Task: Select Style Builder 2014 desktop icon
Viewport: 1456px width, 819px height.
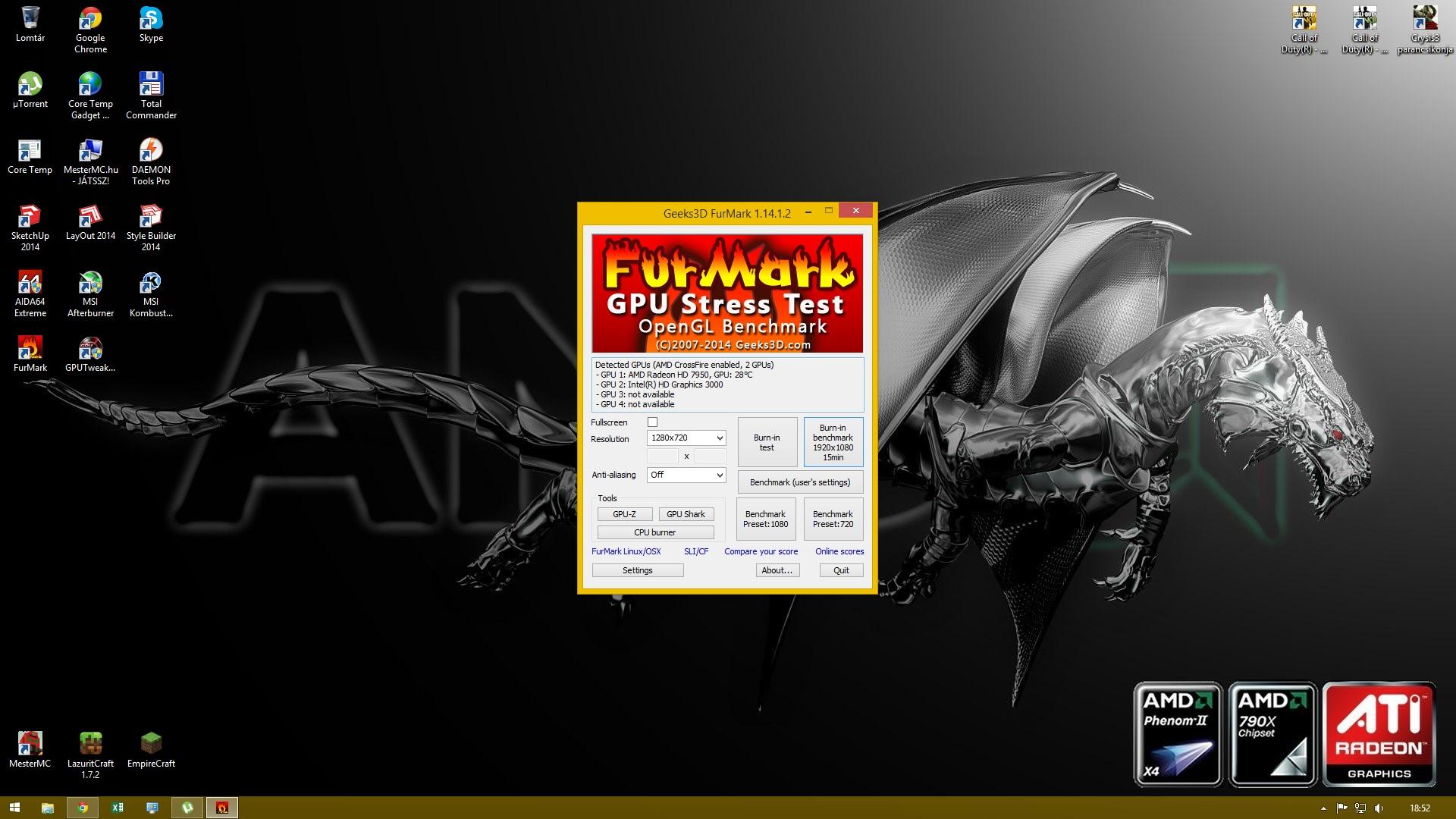Action: (151, 227)
